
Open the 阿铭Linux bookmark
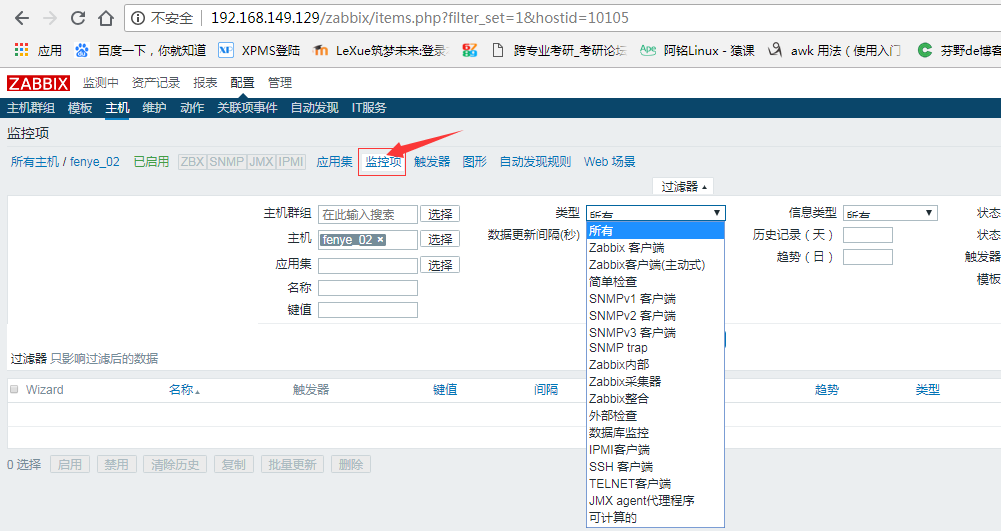(697, 50)
